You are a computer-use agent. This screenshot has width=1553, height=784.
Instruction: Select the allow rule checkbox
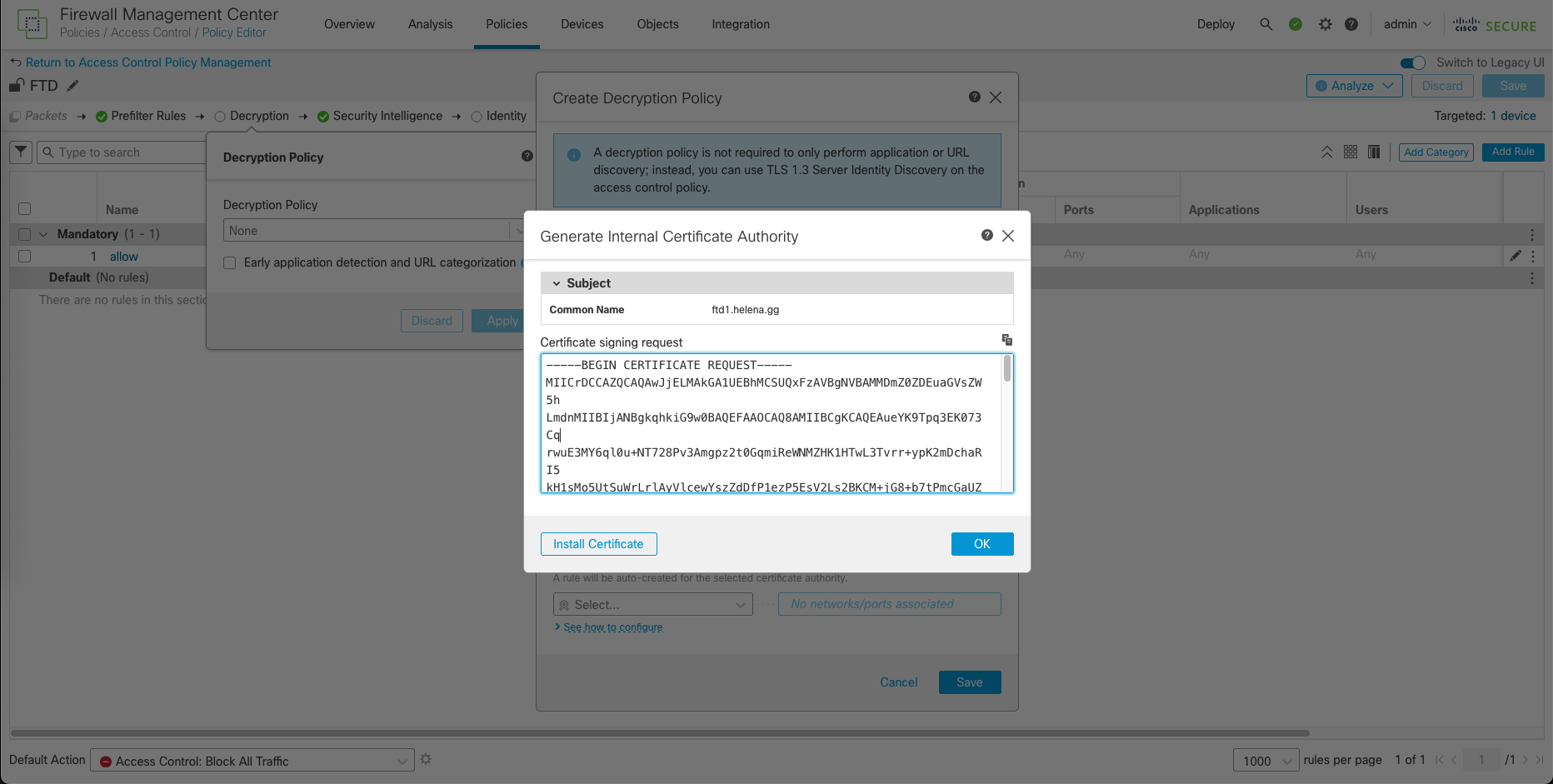tap(25, 257)
